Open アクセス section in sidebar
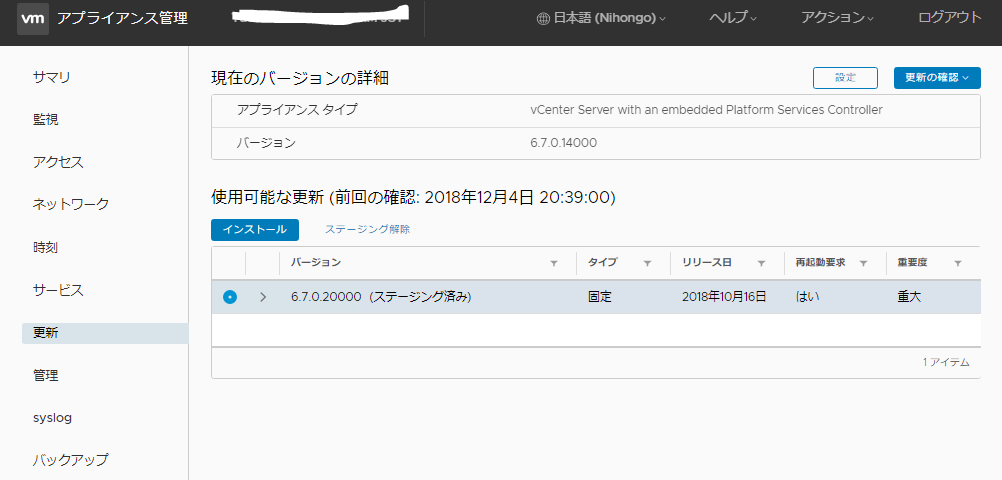 click(x=58, y=162)
